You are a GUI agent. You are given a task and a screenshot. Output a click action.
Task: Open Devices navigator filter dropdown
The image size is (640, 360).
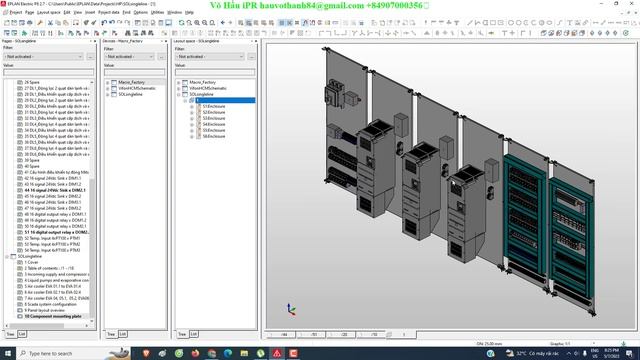pos(129,57)
